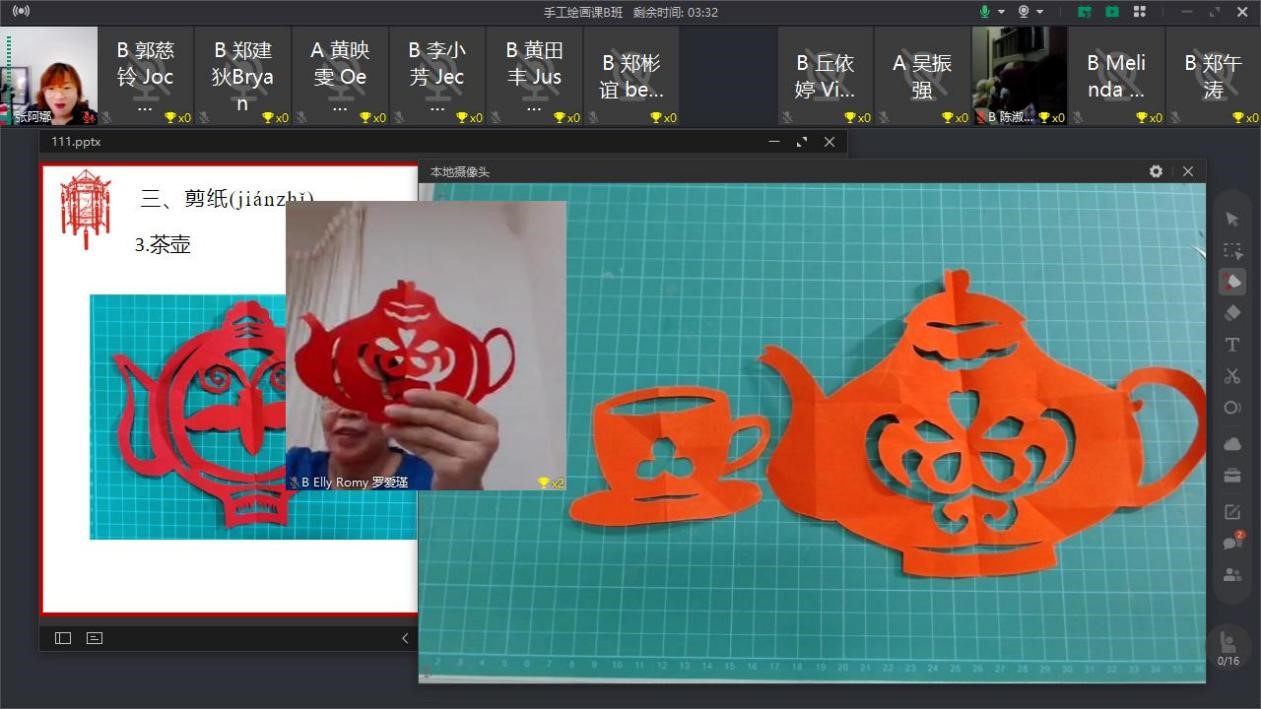Open chat messages with red badge

coord(1232,542)
